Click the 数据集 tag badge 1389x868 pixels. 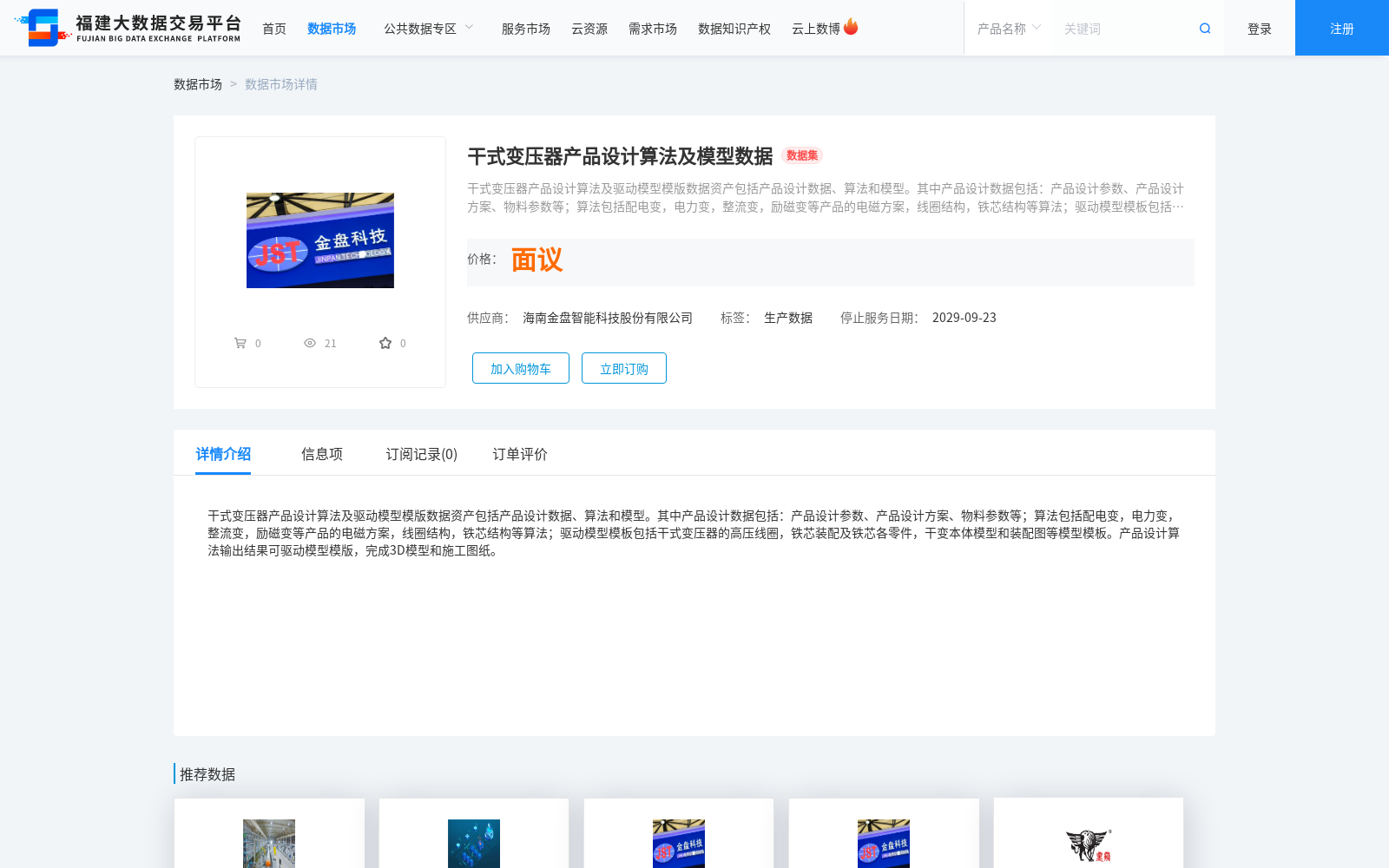[802, 155]
